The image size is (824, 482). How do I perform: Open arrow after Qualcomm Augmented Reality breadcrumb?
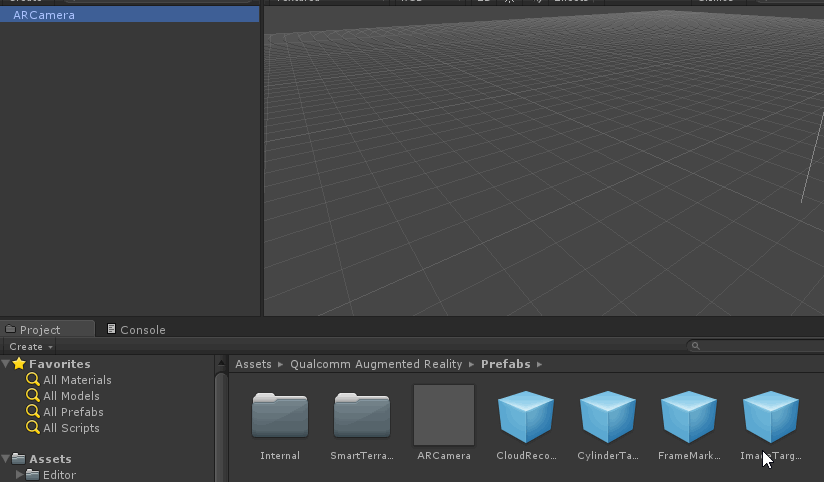[x=471, y=364]
